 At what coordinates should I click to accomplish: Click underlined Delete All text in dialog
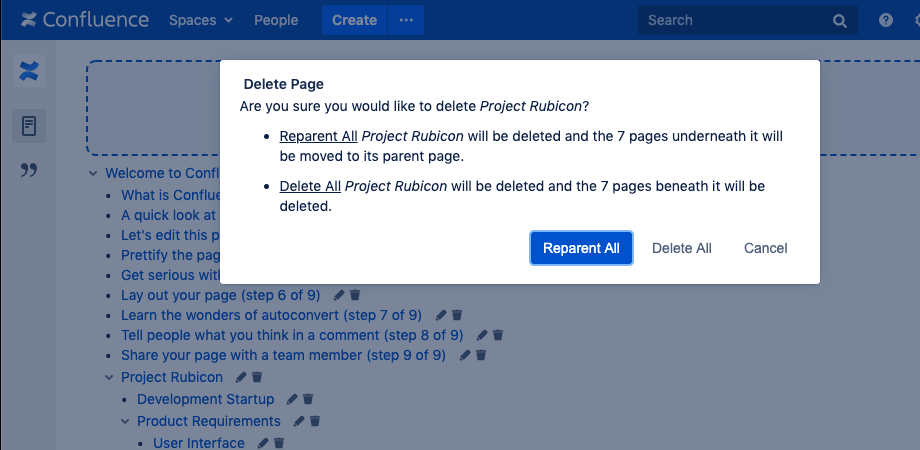(310, 187)
